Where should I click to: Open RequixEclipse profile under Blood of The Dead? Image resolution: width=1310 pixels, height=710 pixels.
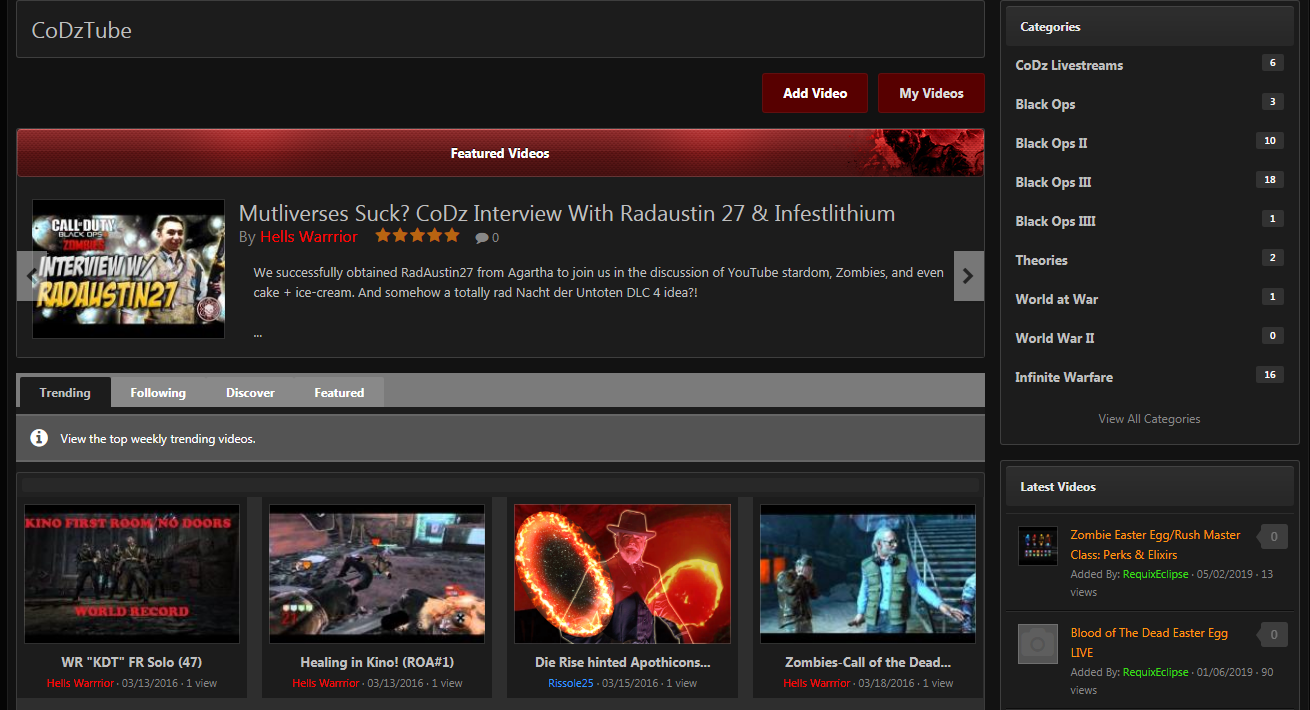click(x=1156, y=672)
